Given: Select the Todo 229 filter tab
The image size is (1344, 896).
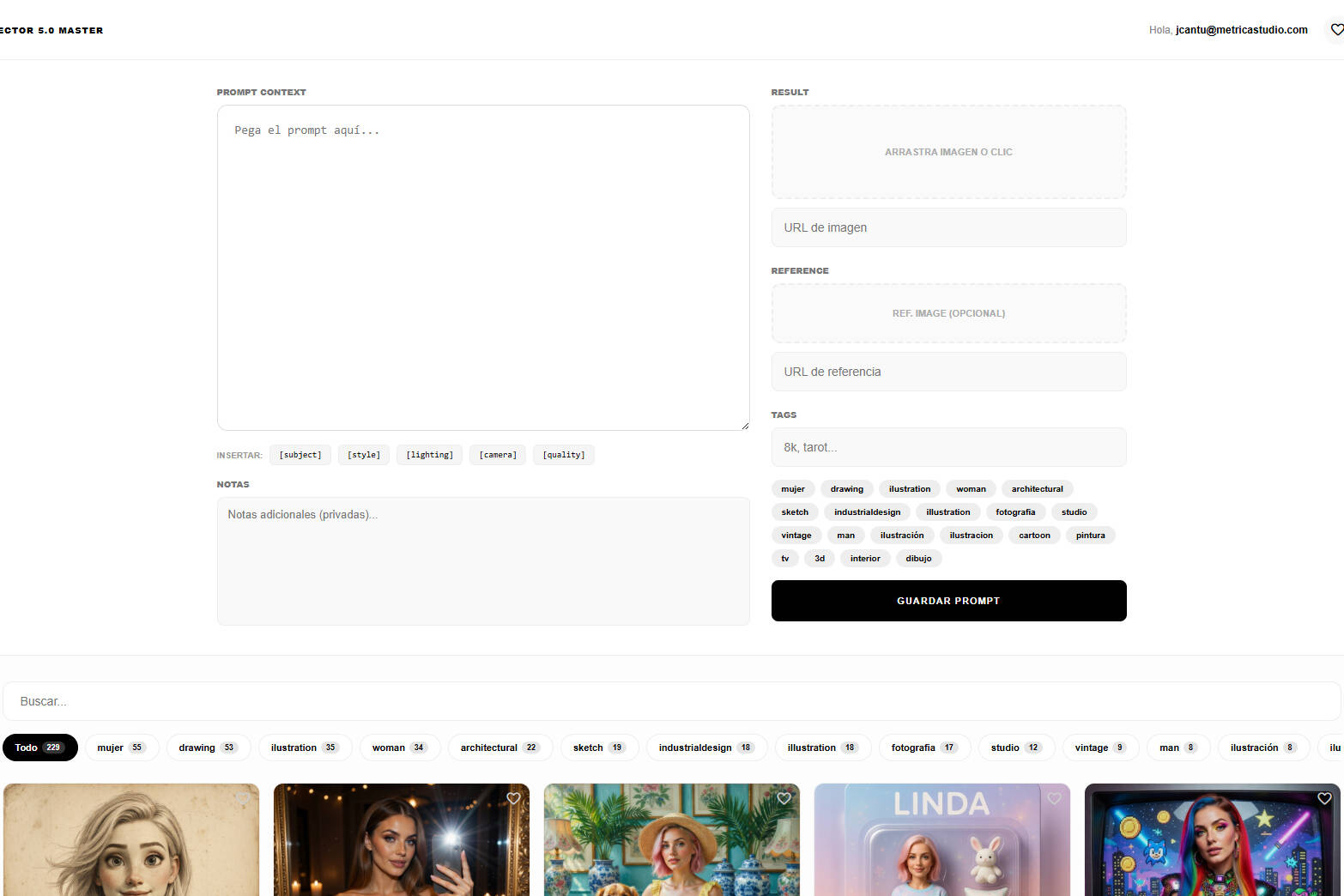Looking at the screenshot, I should (x=39, y=748).
